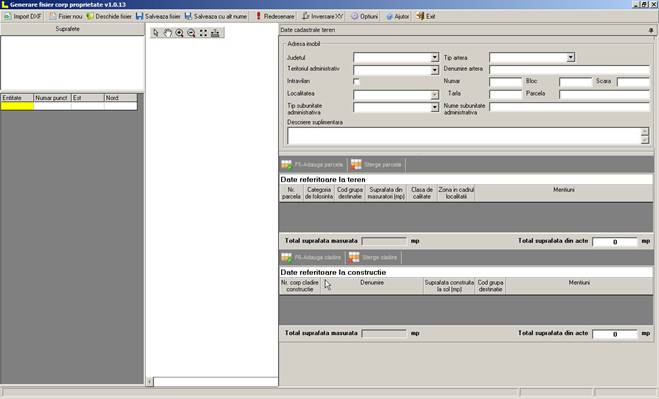Select the arrow pointer tool in canvas toolbar
Viewport: 659px width, 399px height.
[x=156, y=33]
